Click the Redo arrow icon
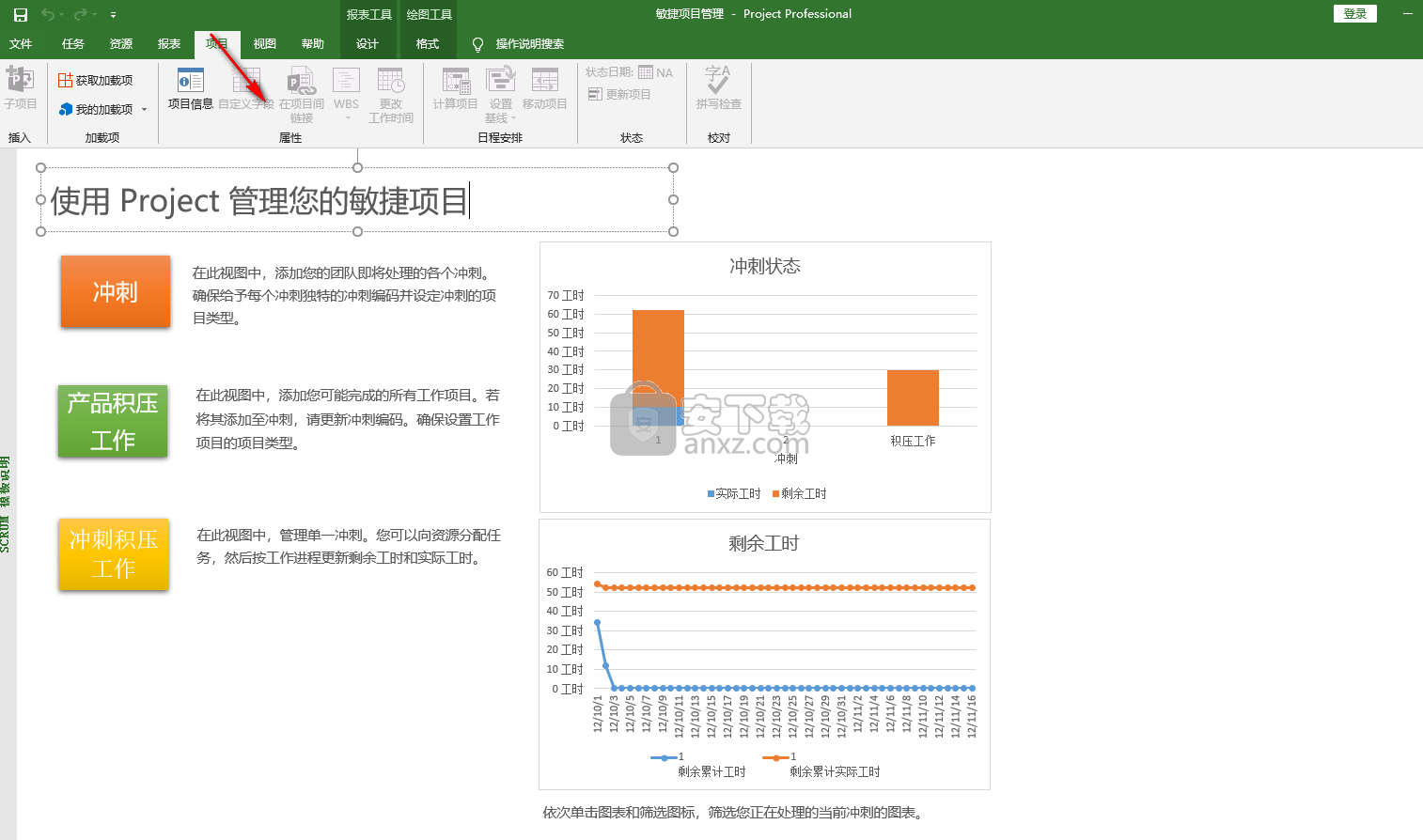 (x=80, y=14)
